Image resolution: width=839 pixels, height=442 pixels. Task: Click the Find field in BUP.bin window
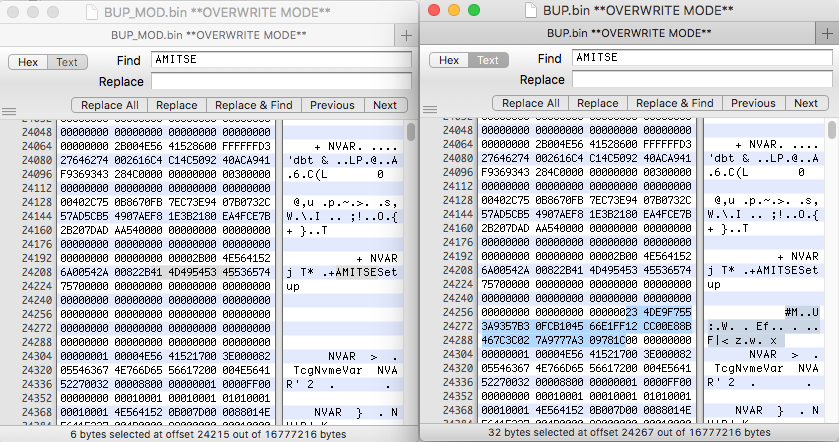pyautogui.click(x=702, y=57)
